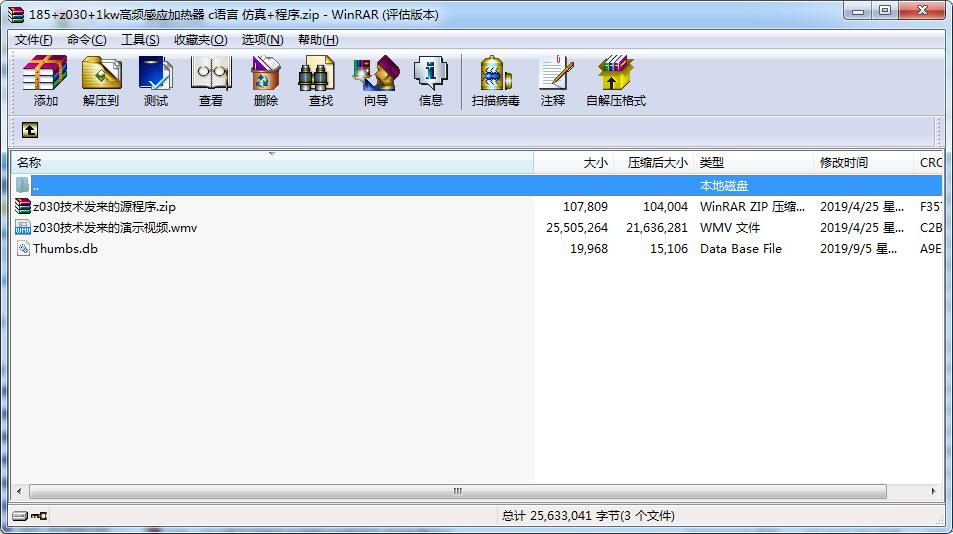Click the WinRAR title bar app icon
Image resolution: width=953 pixels, height=534 pixels.
coord(16,15)
